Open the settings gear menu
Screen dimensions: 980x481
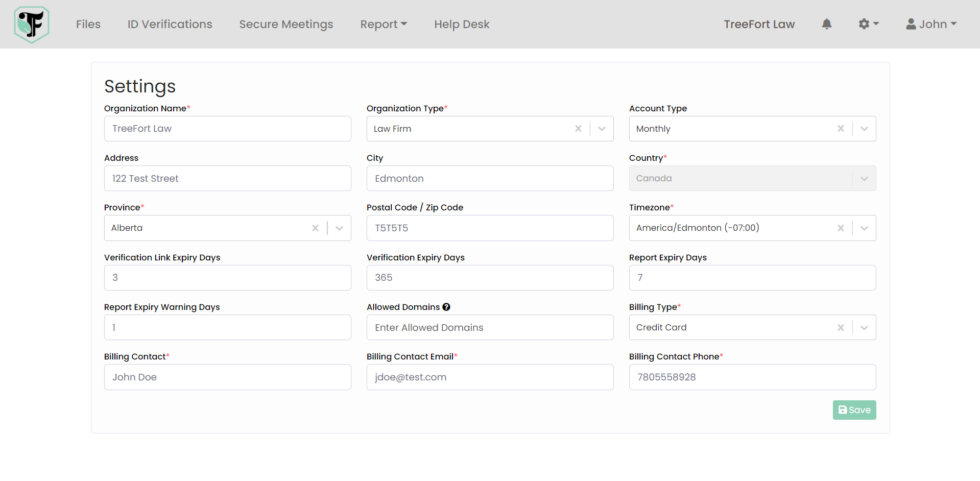click(868, 24)
